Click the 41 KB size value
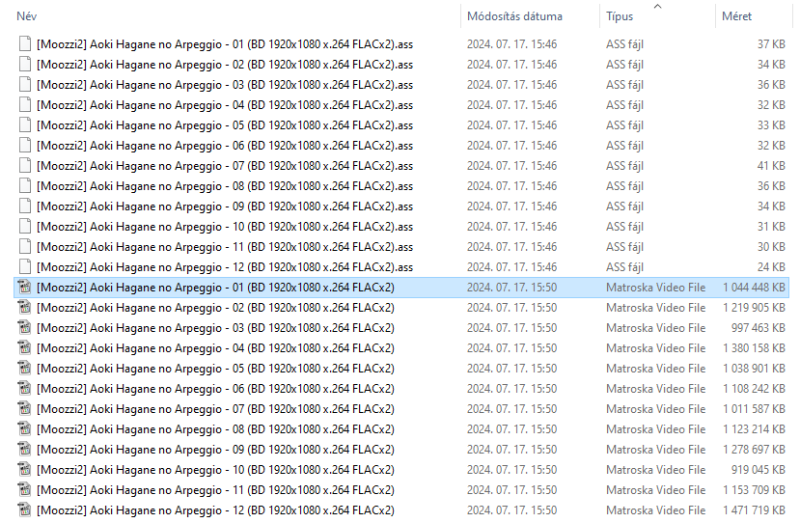The height and width of the screenshot is (523, 800). [771, 166]
